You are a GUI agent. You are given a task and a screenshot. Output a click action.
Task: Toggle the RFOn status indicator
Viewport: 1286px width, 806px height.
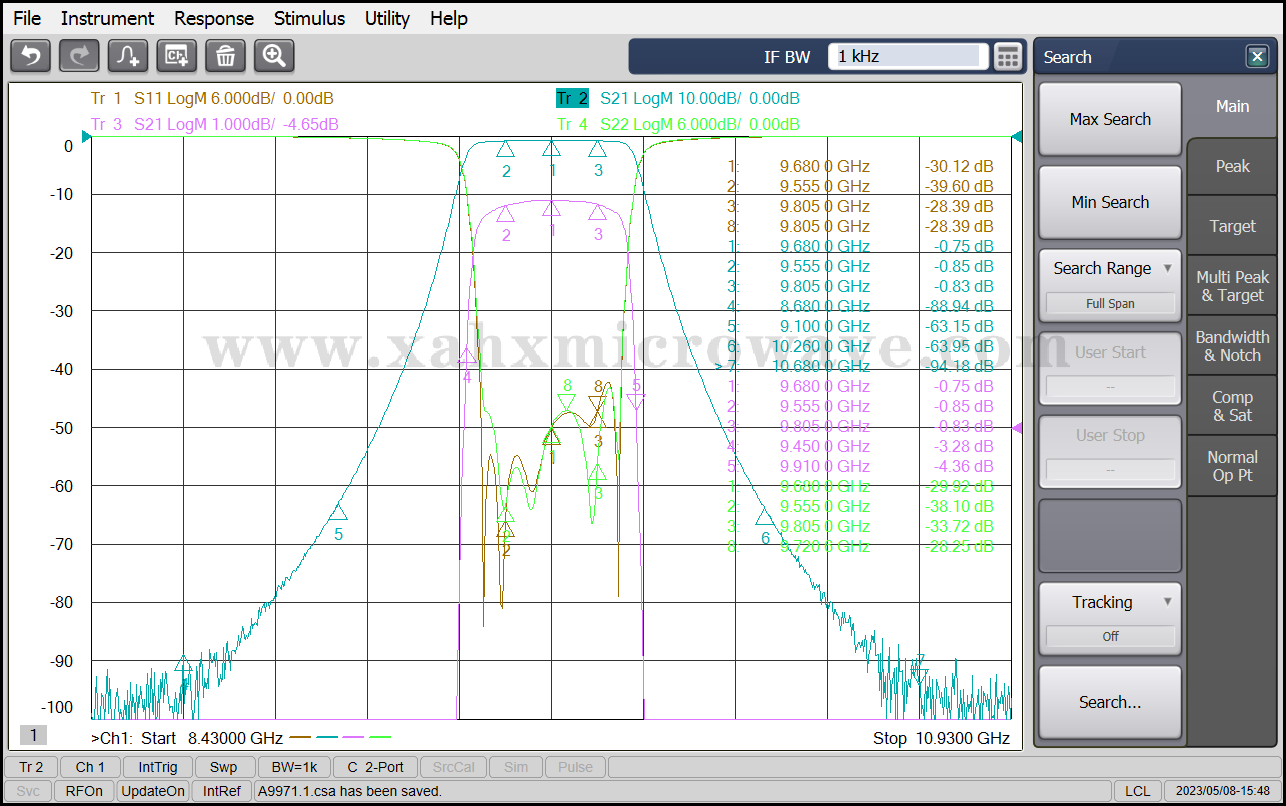84,791
